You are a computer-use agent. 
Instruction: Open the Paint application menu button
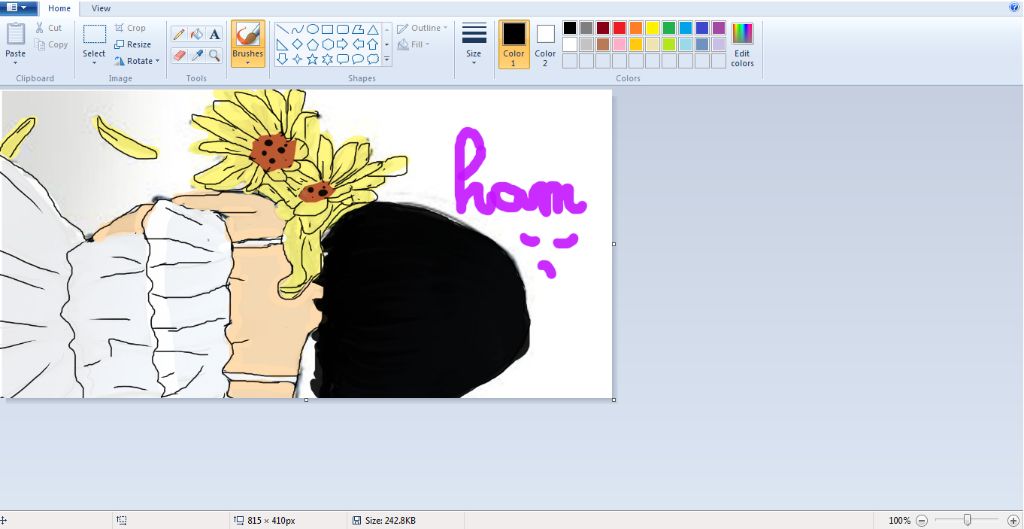[17, 8]
